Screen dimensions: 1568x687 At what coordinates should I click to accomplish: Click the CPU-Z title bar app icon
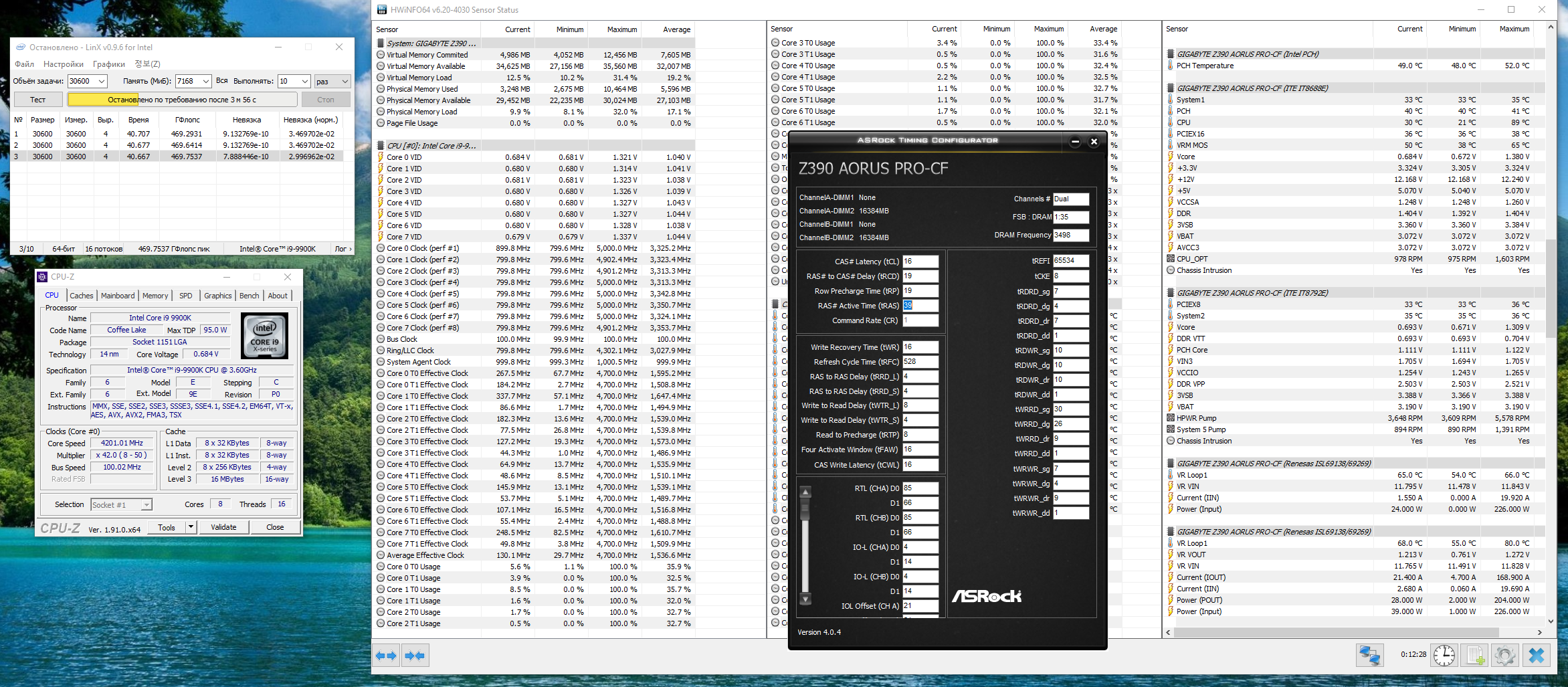(x=42, y=277)
